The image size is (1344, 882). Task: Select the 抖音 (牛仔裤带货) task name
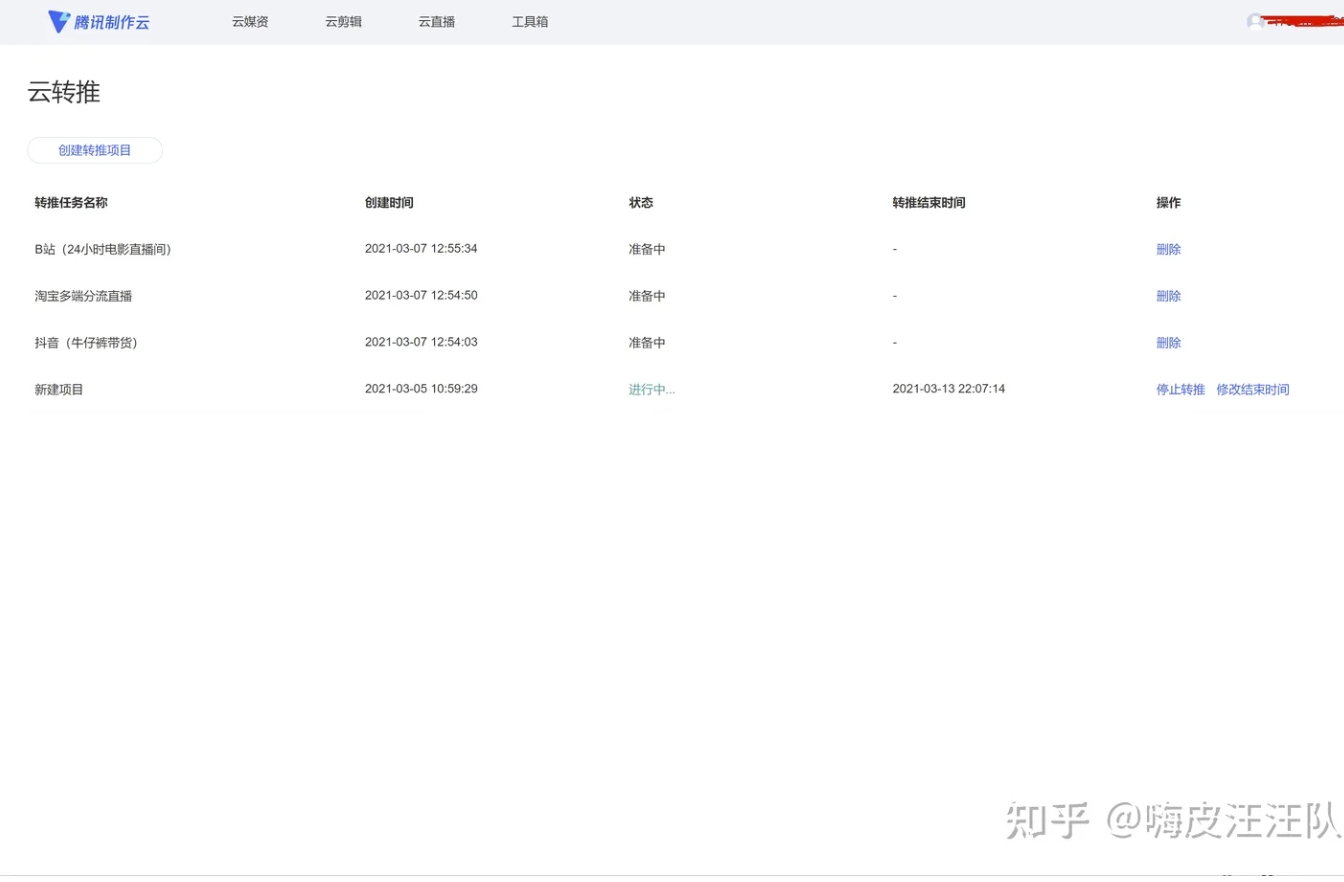point(86,343)
